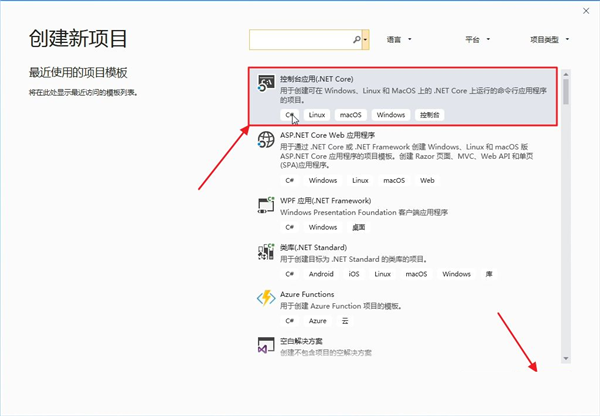The height and width of the screenshot is (416, 600).
Task: Open the 项目类型 project type dropdown
Action: (x=549, y=39)
